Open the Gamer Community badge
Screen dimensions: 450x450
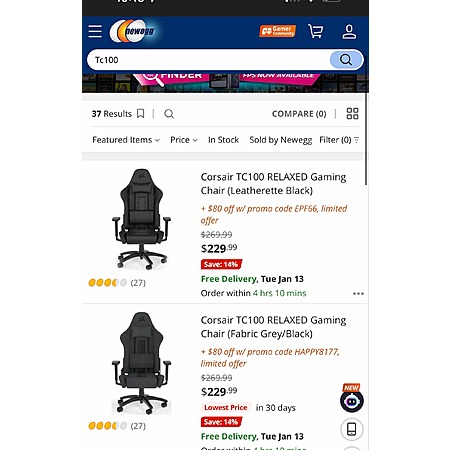pos(278,31)
